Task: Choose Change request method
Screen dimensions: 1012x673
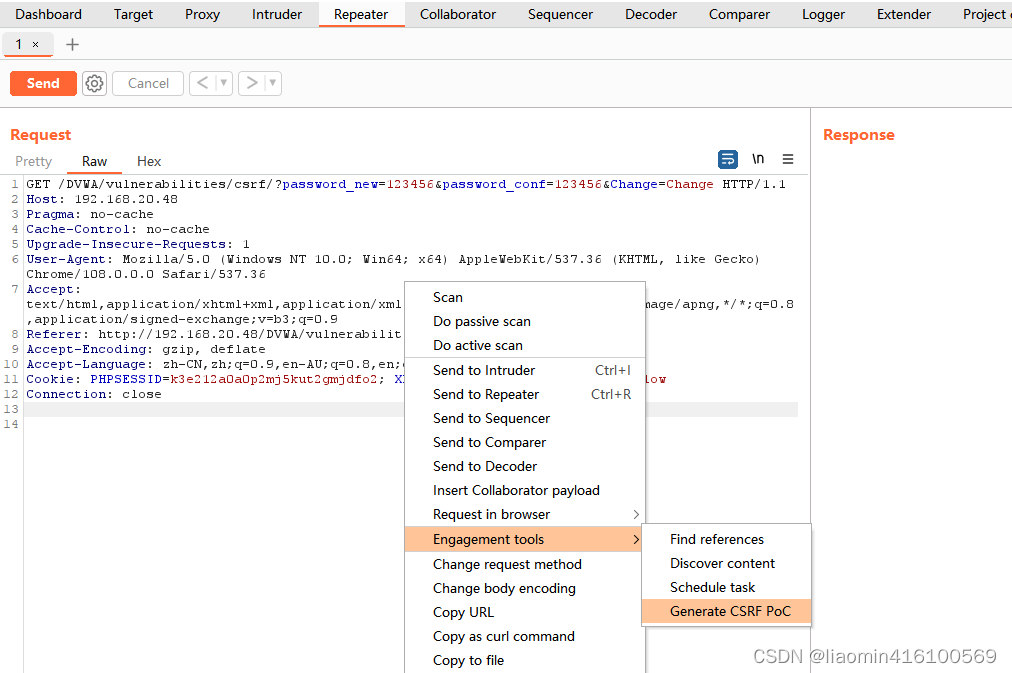Action: tap(525, 564)
